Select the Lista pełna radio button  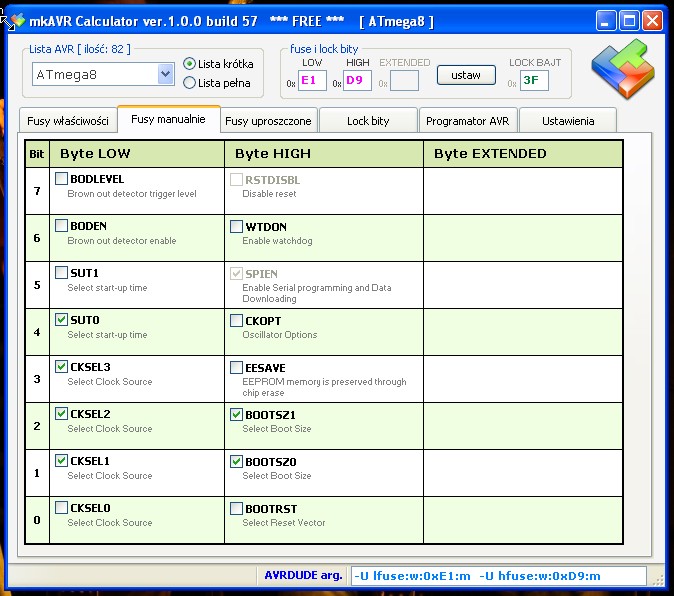click(189, 83)
